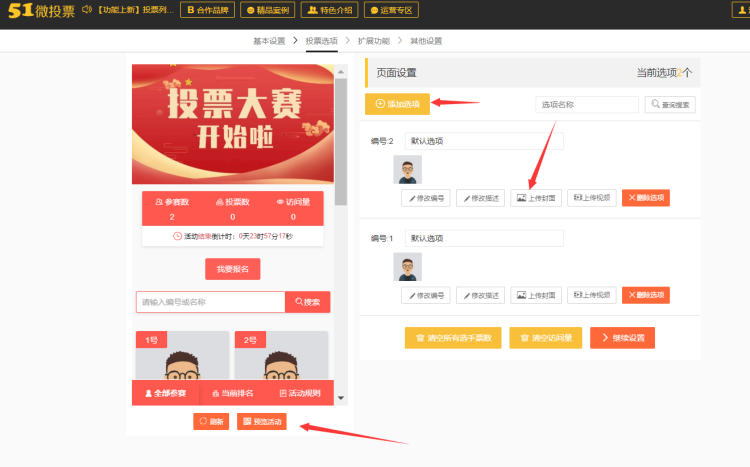The image size is (750, 467).
Task: Click the 参赛数 stat in preview
Action: [172, 209]
